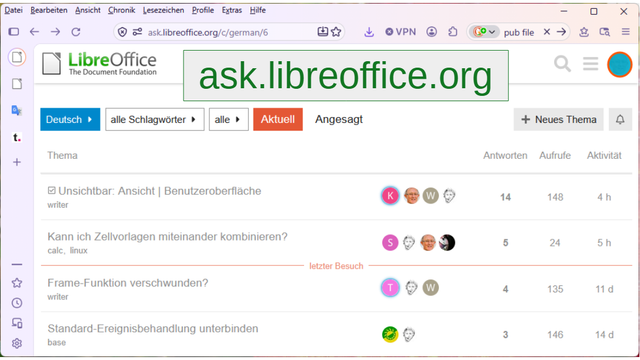Click the 'linux' tag under Zellvorlagen topic
640x360 pixels.
coord(78,251)
